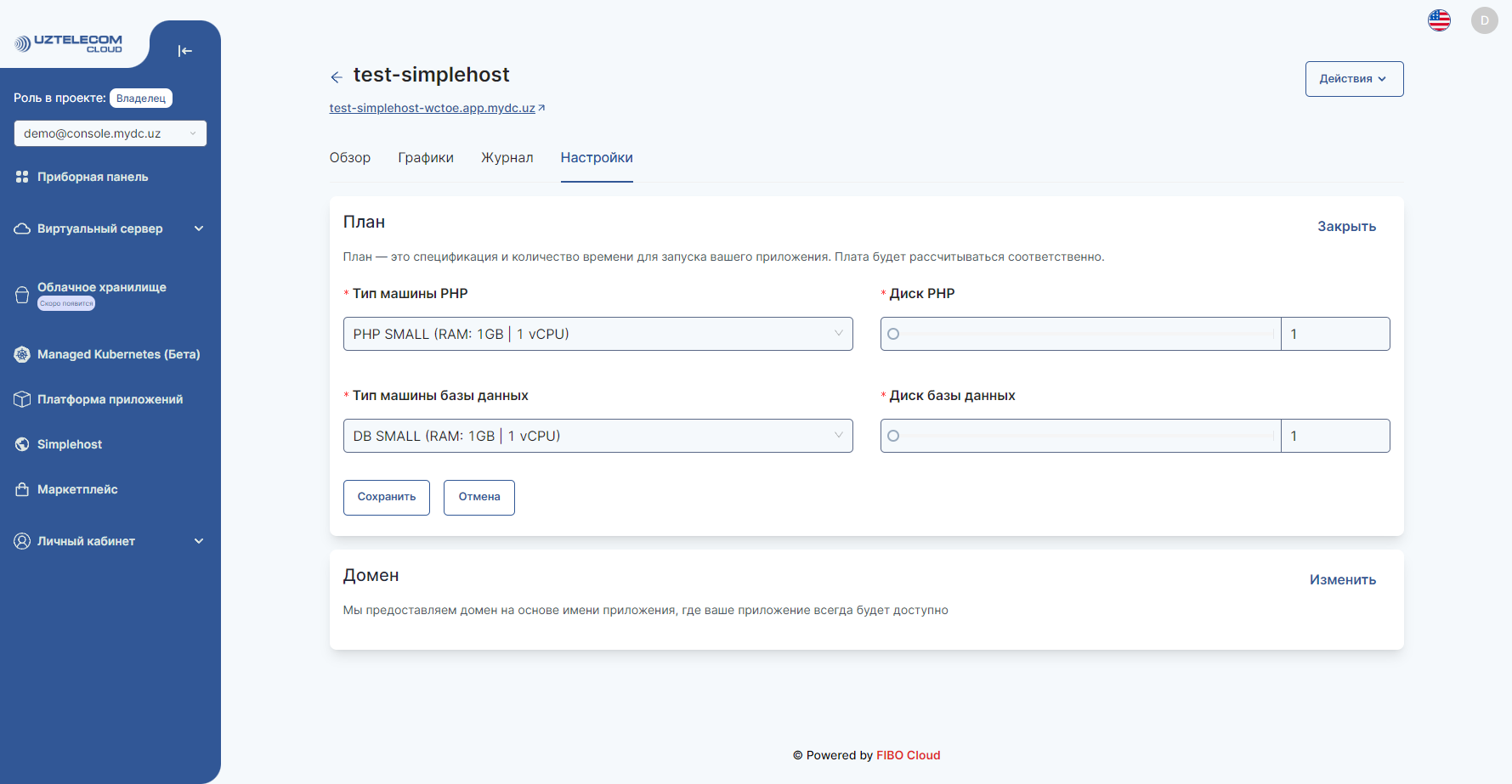This screenshot has height=784, width=1512.
Task: Select the Платформа приложений box icon
Action: tap(22, 398)
